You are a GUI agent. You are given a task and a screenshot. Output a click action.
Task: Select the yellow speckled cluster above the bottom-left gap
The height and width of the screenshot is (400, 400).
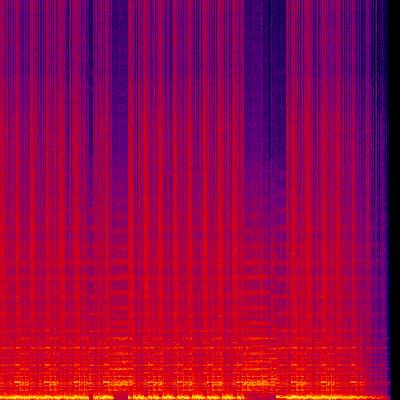coord(118,382)
